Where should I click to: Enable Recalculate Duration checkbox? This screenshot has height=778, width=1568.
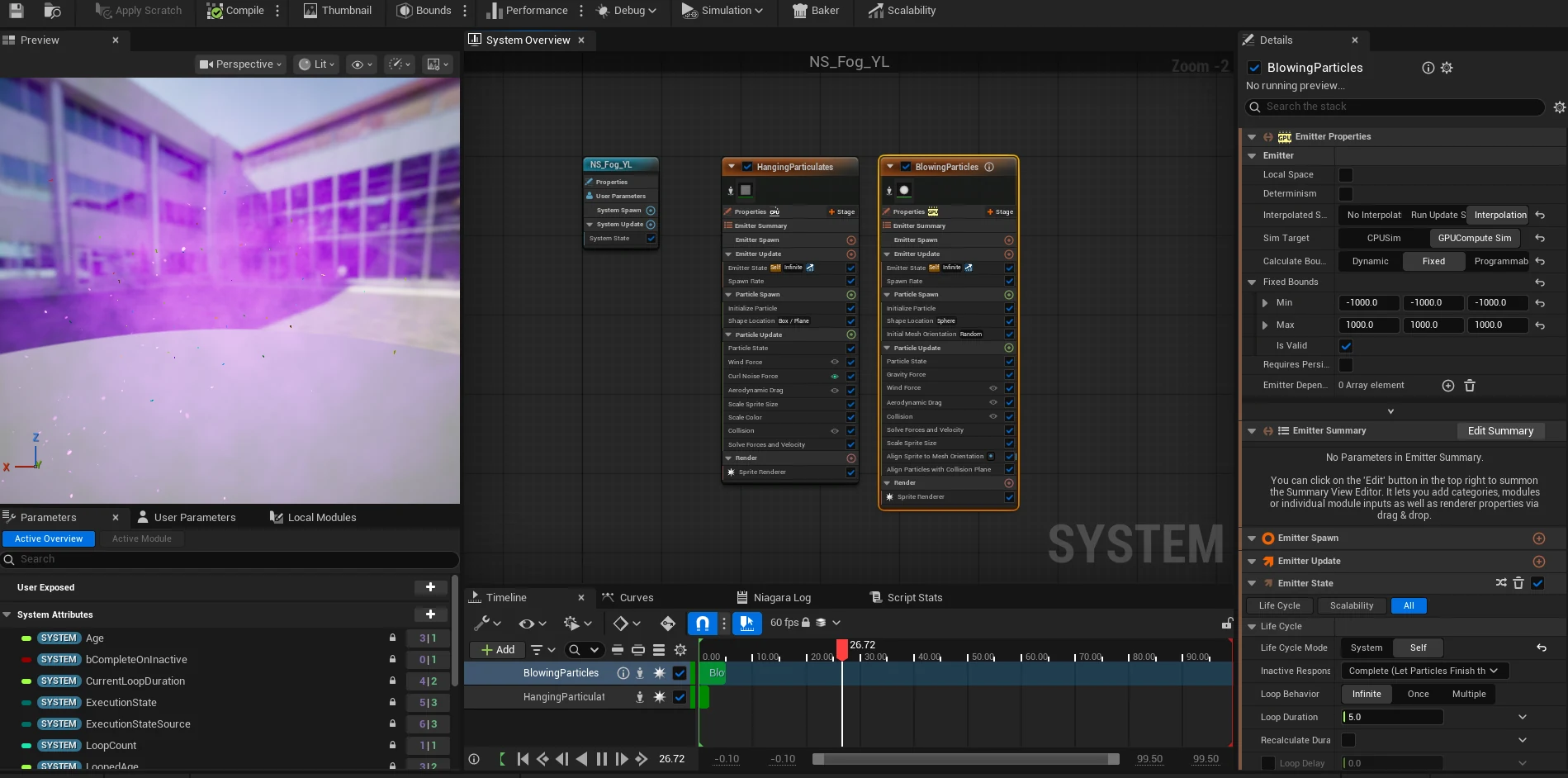coord(1348,740)
